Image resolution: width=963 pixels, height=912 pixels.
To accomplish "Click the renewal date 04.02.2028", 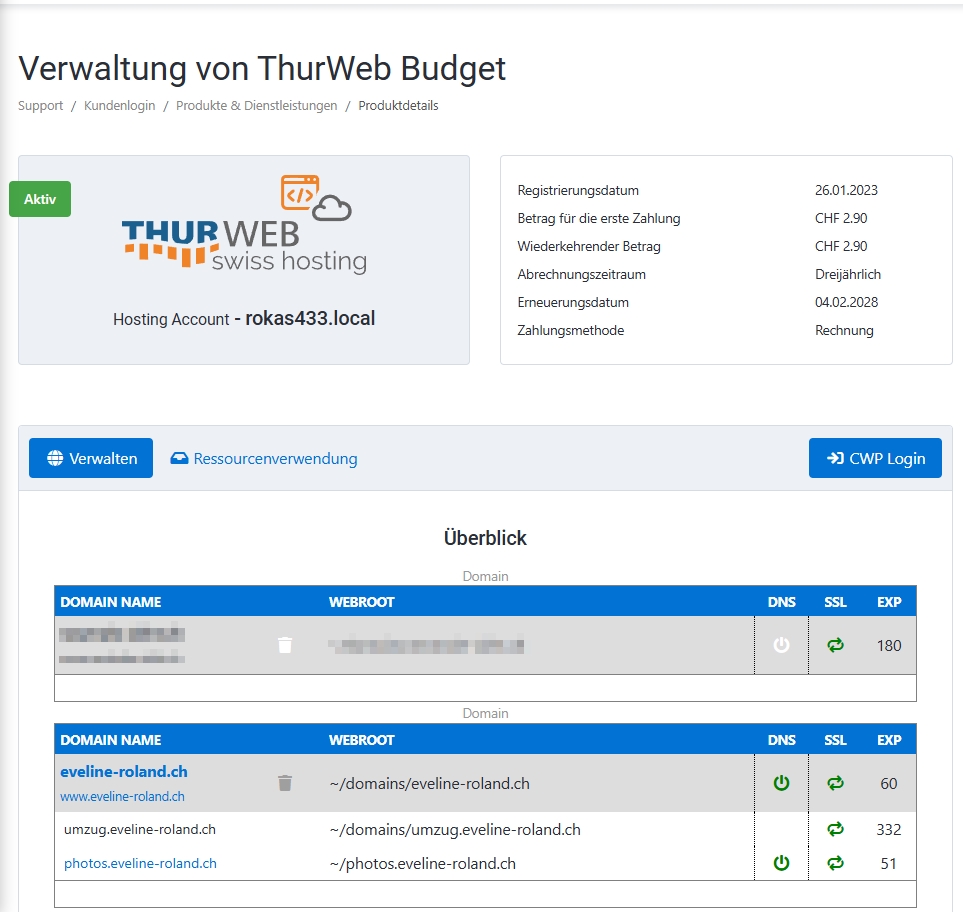I will point(846,302).
